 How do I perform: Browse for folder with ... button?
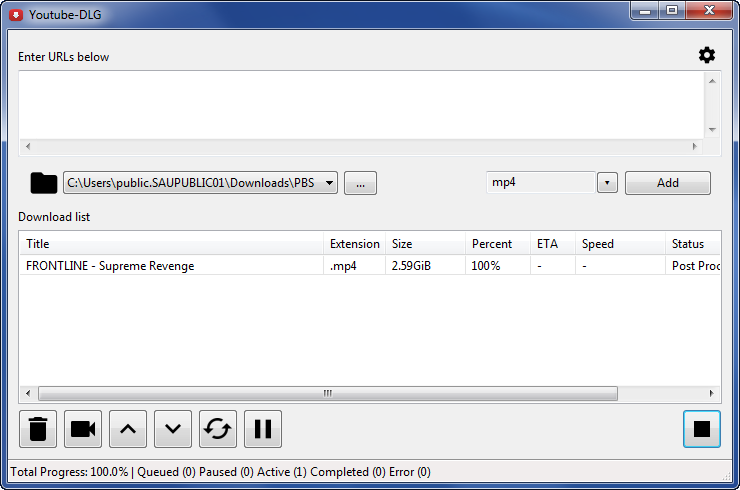pyautogui.click(x=361, y=183)
